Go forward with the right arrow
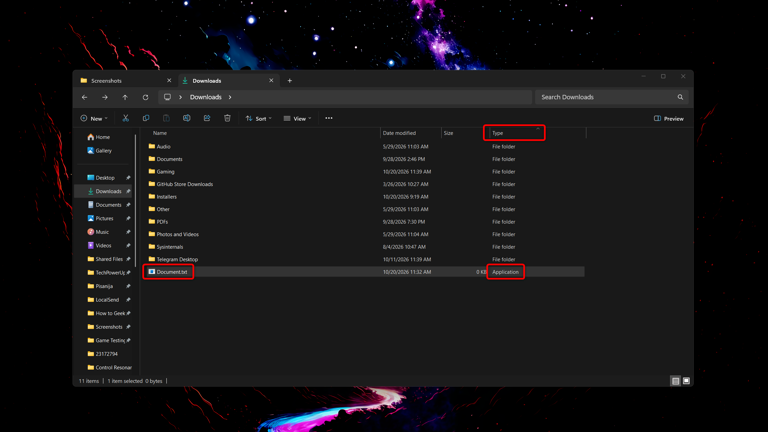The image size is (768, 432). 105,97
